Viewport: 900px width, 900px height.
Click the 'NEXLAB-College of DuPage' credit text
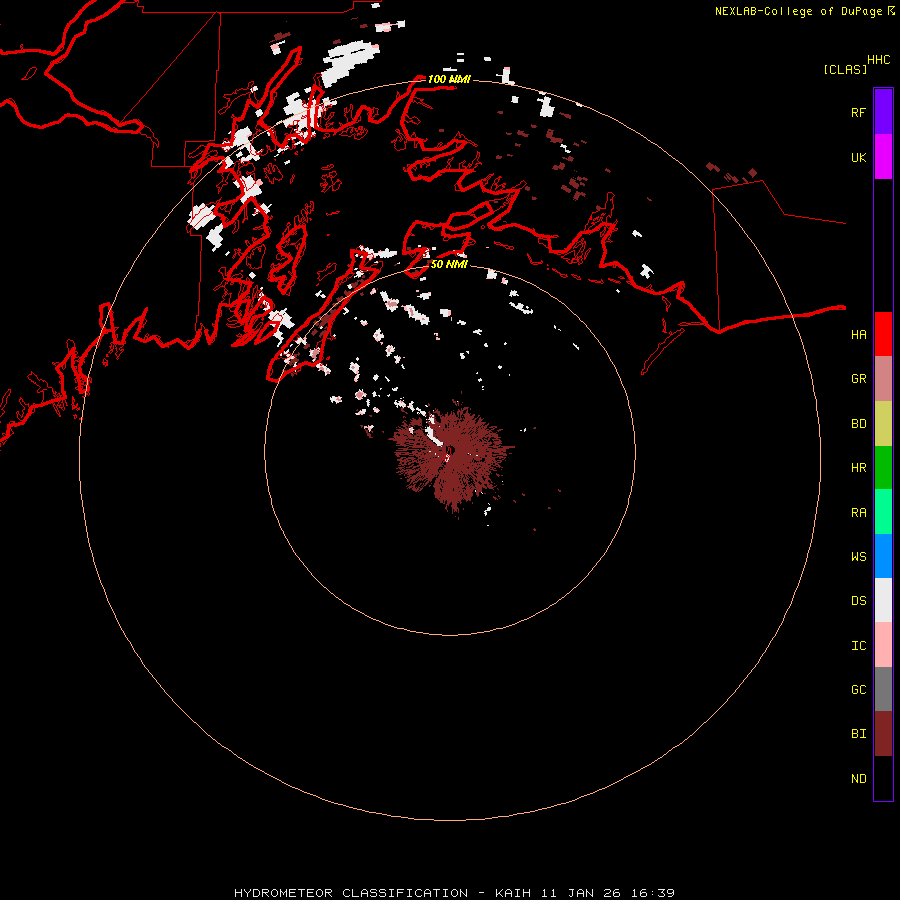tap(798, 11)
